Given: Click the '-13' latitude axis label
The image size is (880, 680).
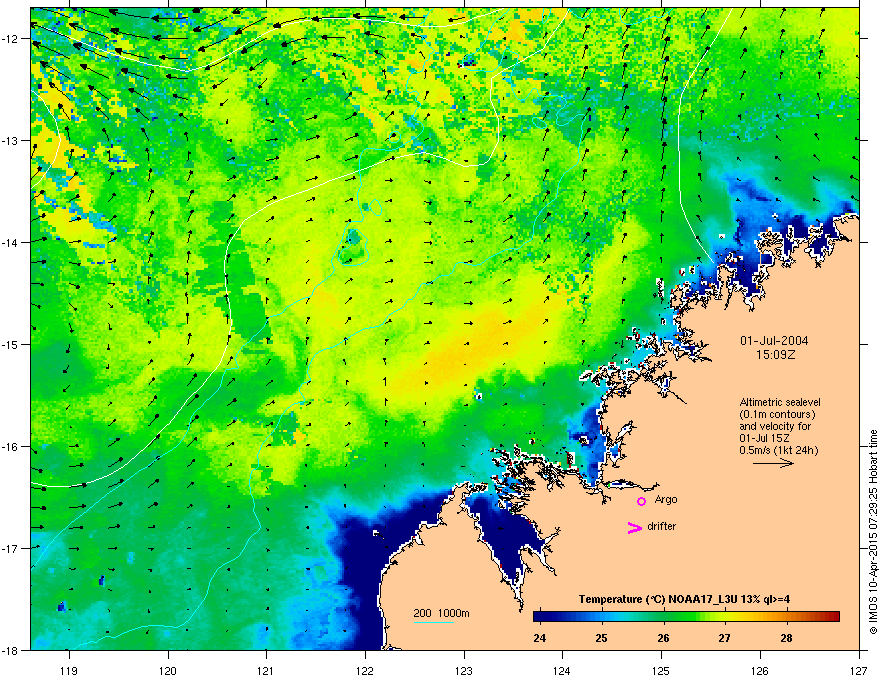Looking at the screenshot, I should (x=11, y=141).
